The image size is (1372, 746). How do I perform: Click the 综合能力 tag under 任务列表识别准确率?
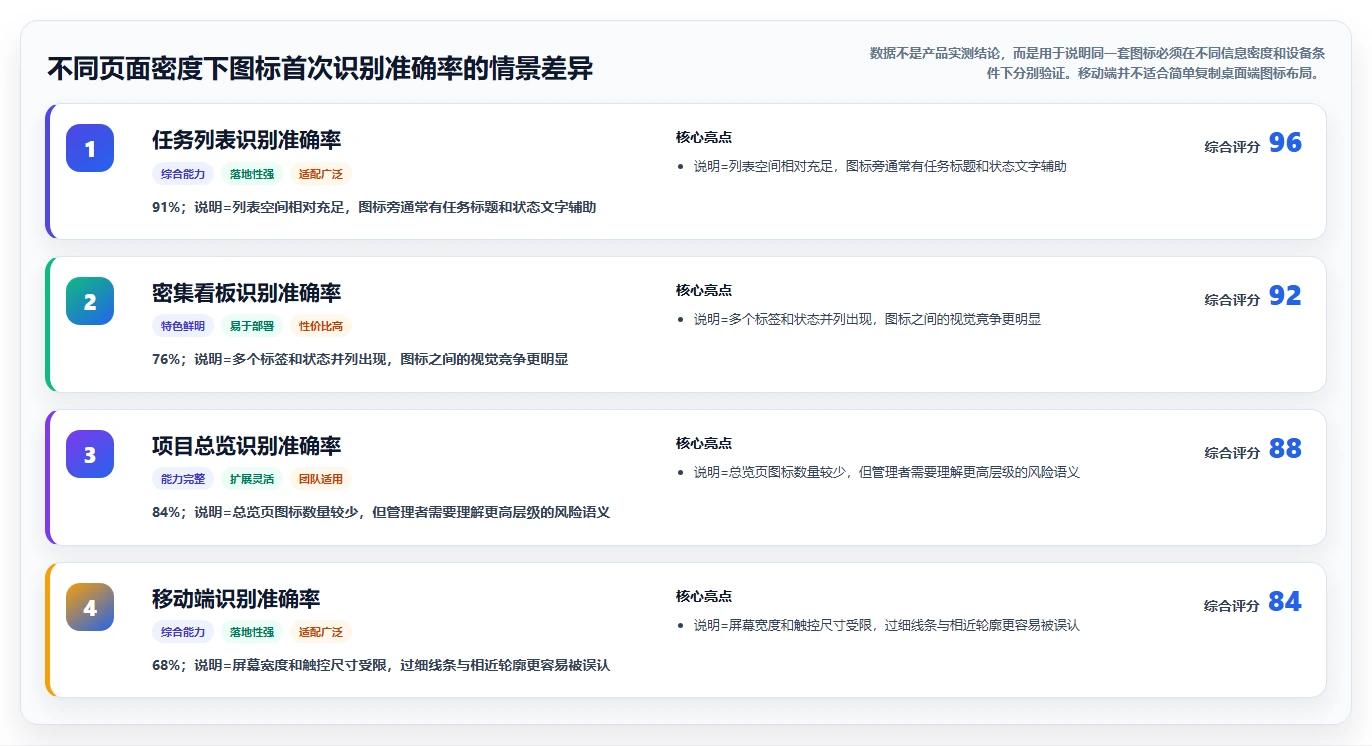coord(183,174)
